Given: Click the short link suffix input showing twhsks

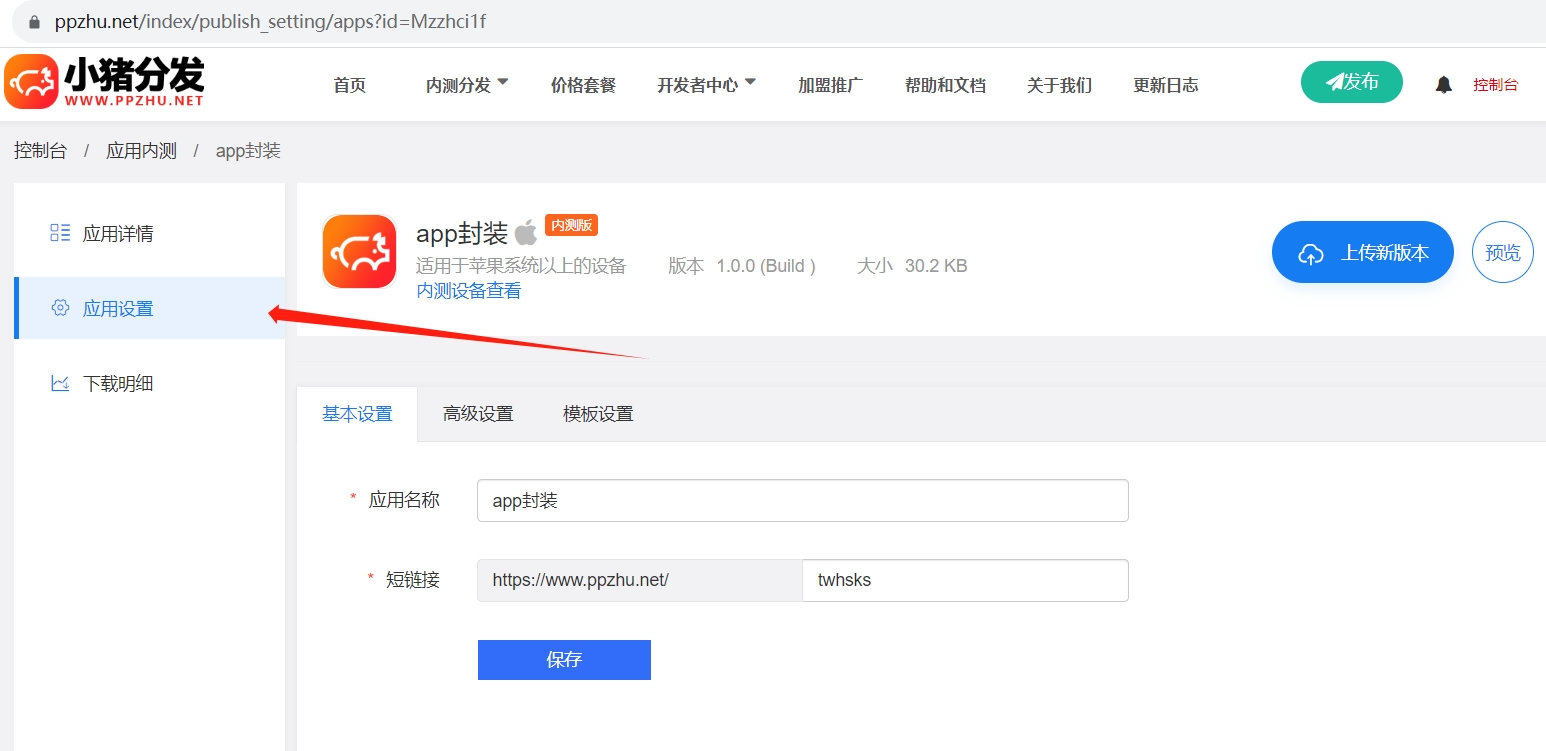Looking at the screenshot, I should (963, 580).
